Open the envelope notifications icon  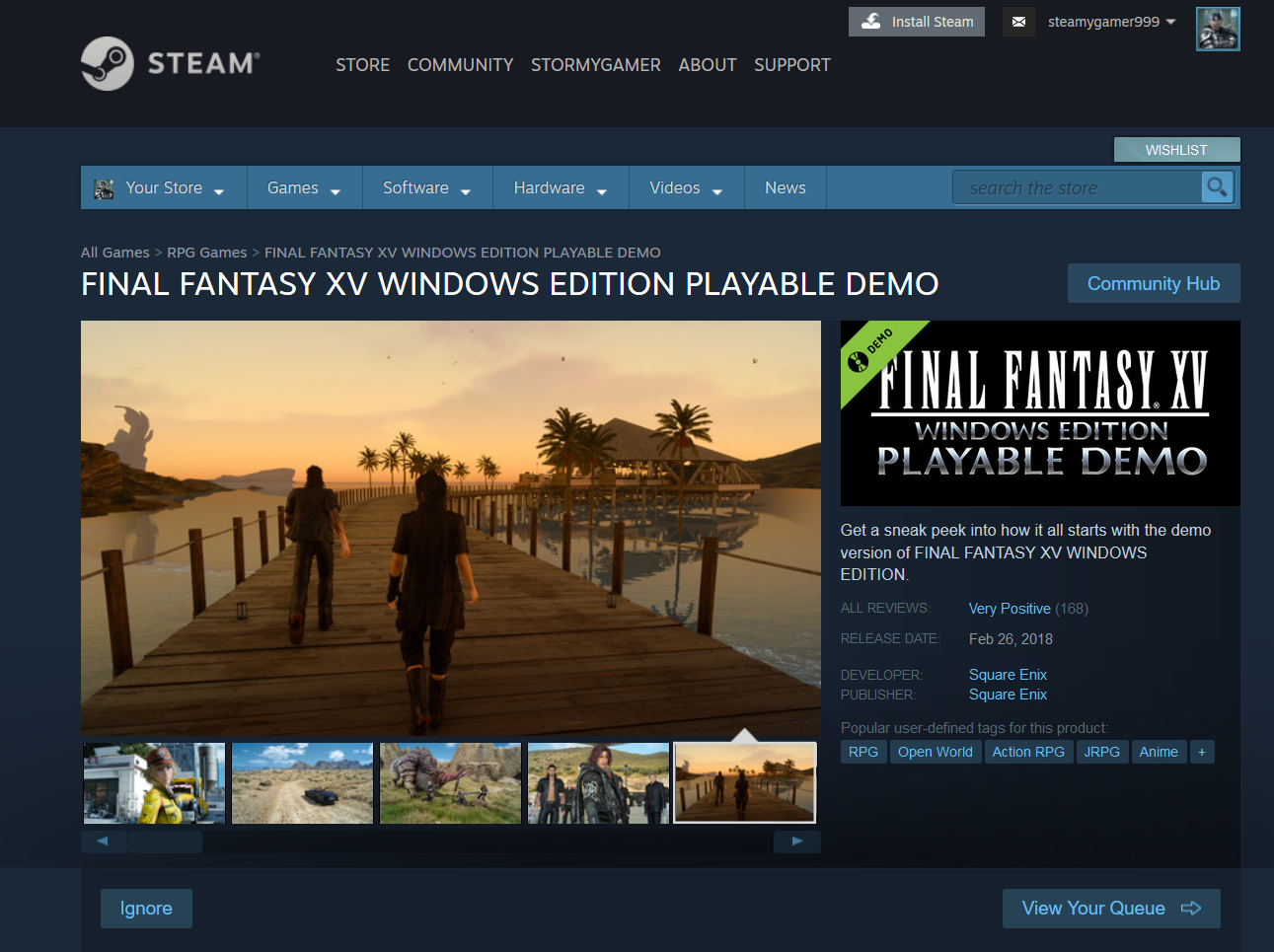click(1018, 22)
